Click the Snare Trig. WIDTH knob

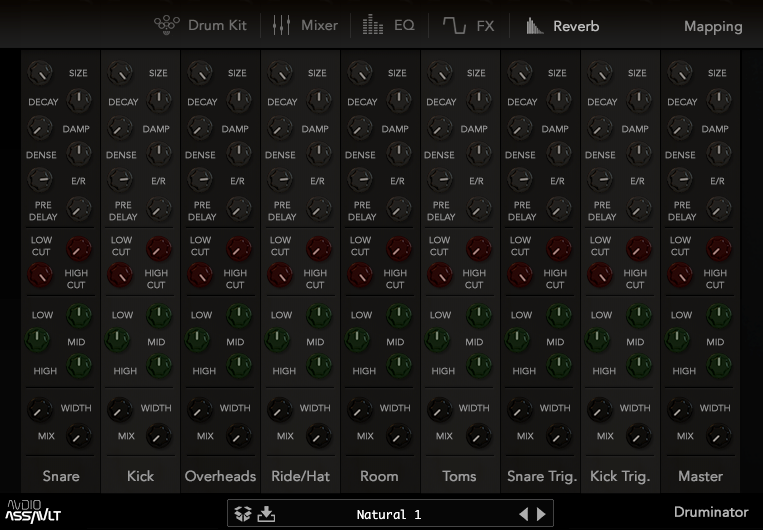coord(520,410)
